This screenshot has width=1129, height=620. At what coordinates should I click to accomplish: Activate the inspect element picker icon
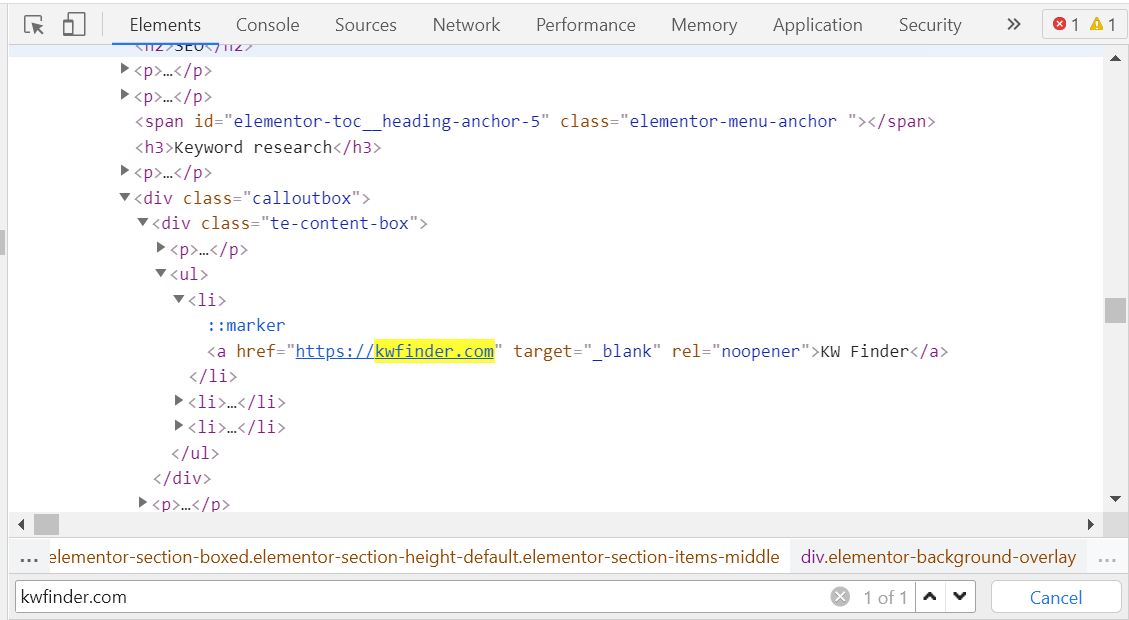(33, 24)
